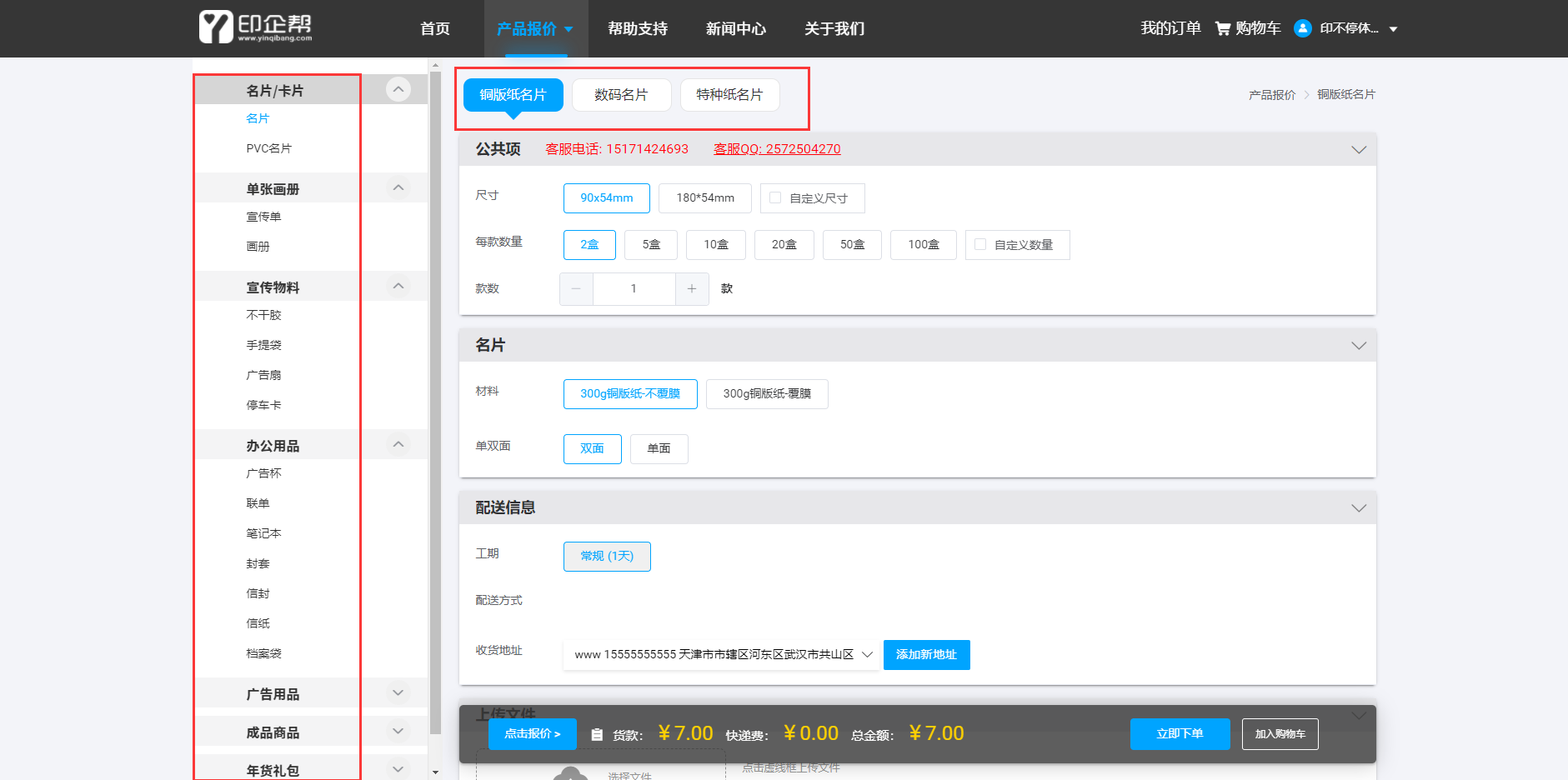The image size is (1568, 780).
Task: Click the 客服QQ link
Action: (776, 149)
